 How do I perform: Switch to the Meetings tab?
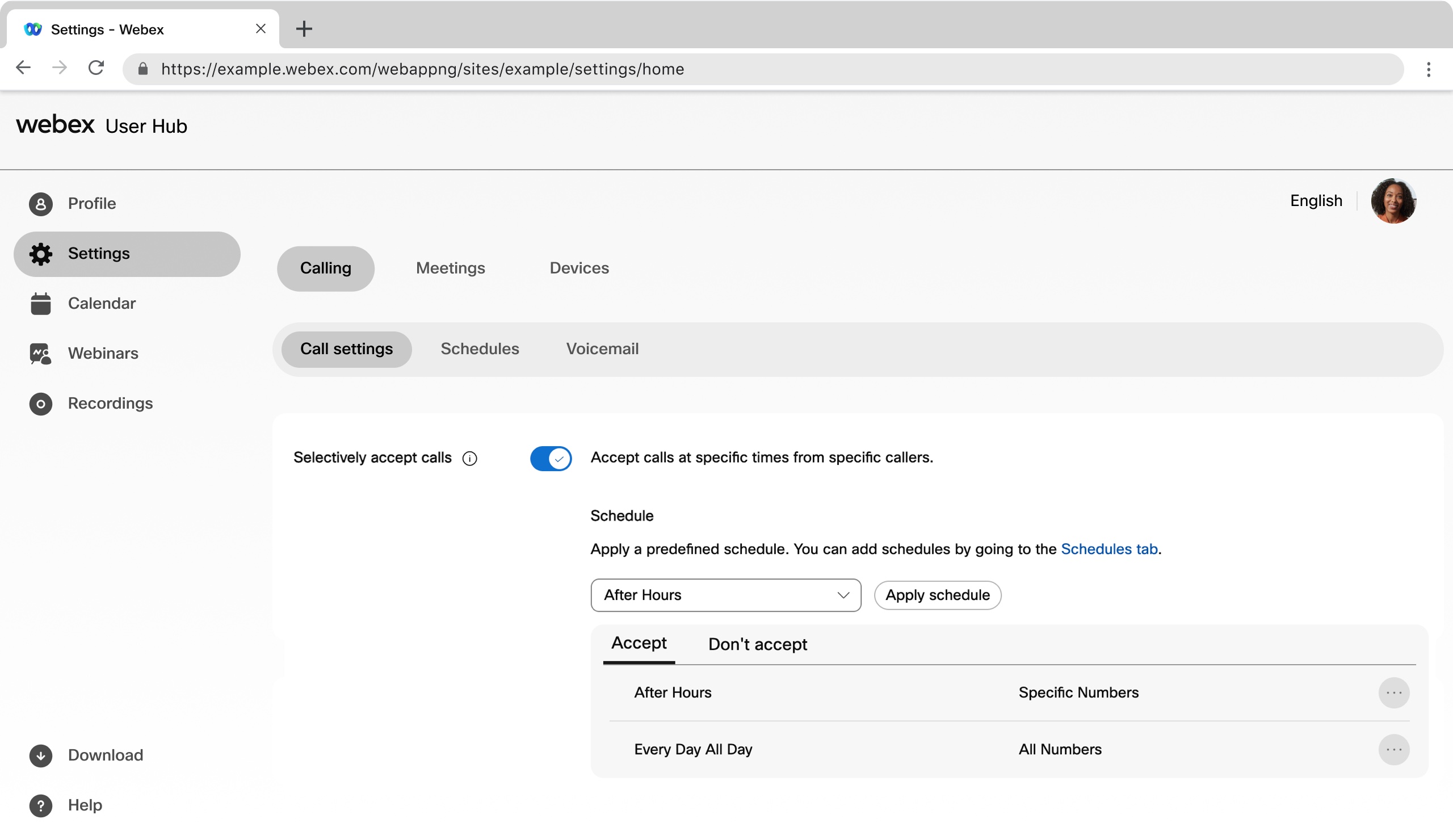click(450, 268)
